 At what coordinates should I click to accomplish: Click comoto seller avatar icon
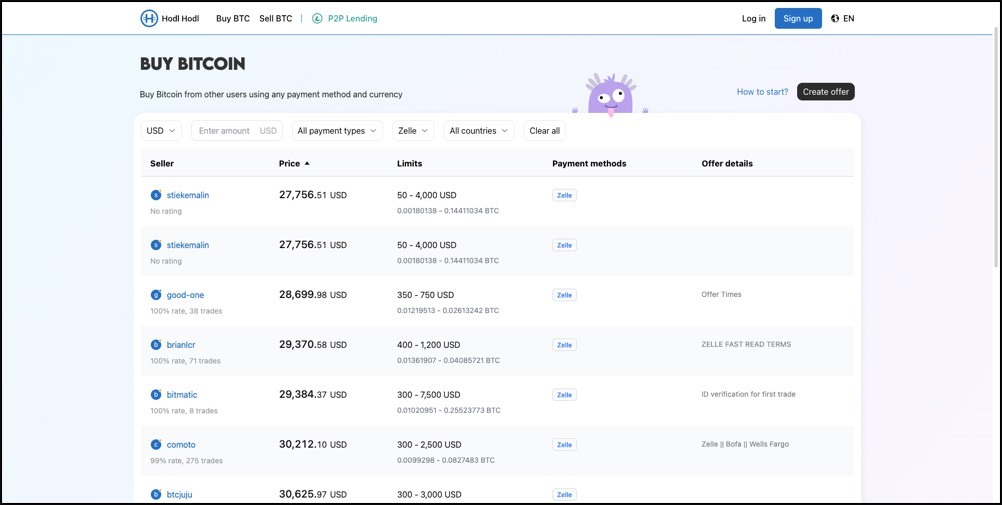pyautogui.click(x=156, y=444)
